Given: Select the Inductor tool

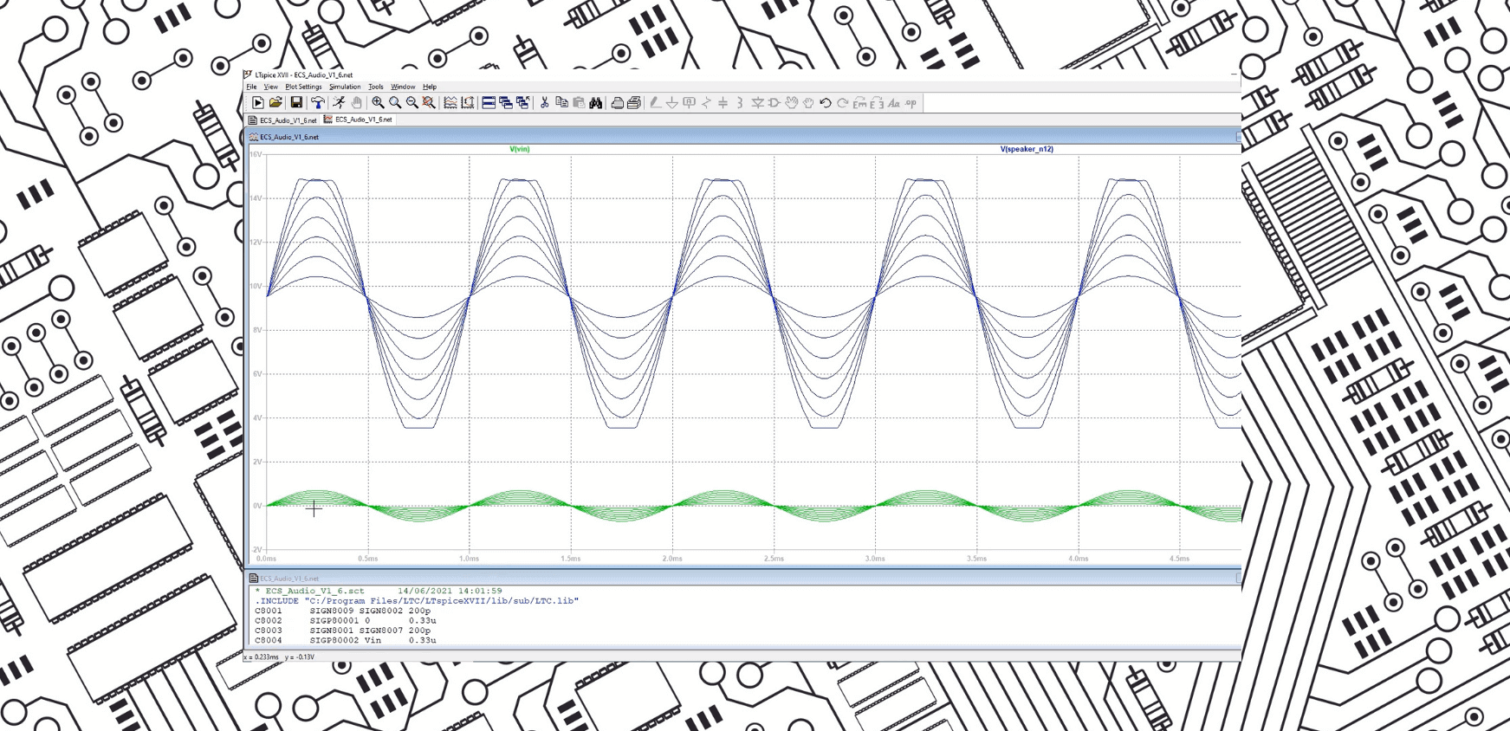Looking at the screenshot, I should pyautogui.click(x=739, y=102).
